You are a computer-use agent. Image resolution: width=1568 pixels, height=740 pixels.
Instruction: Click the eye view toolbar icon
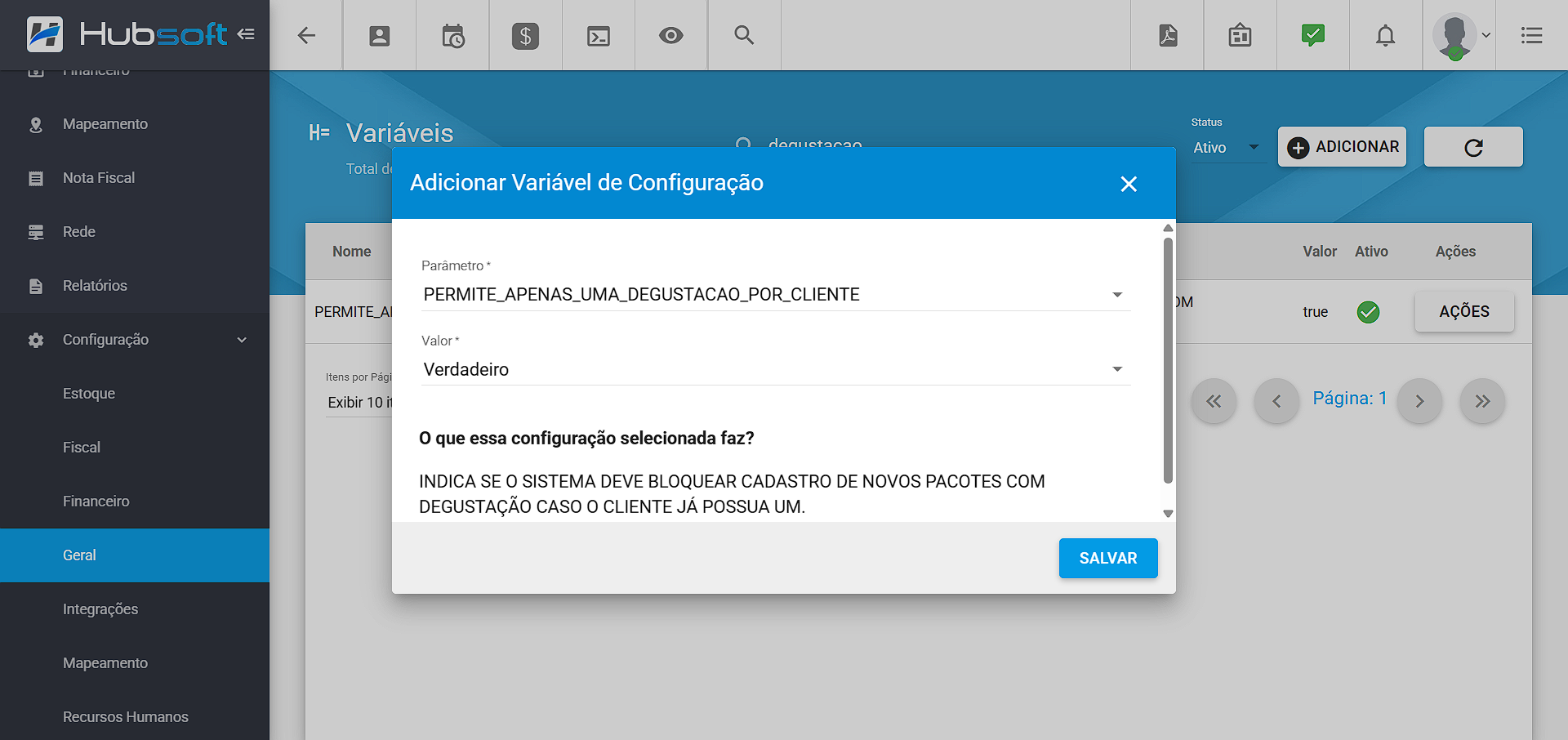coord(671,35)
